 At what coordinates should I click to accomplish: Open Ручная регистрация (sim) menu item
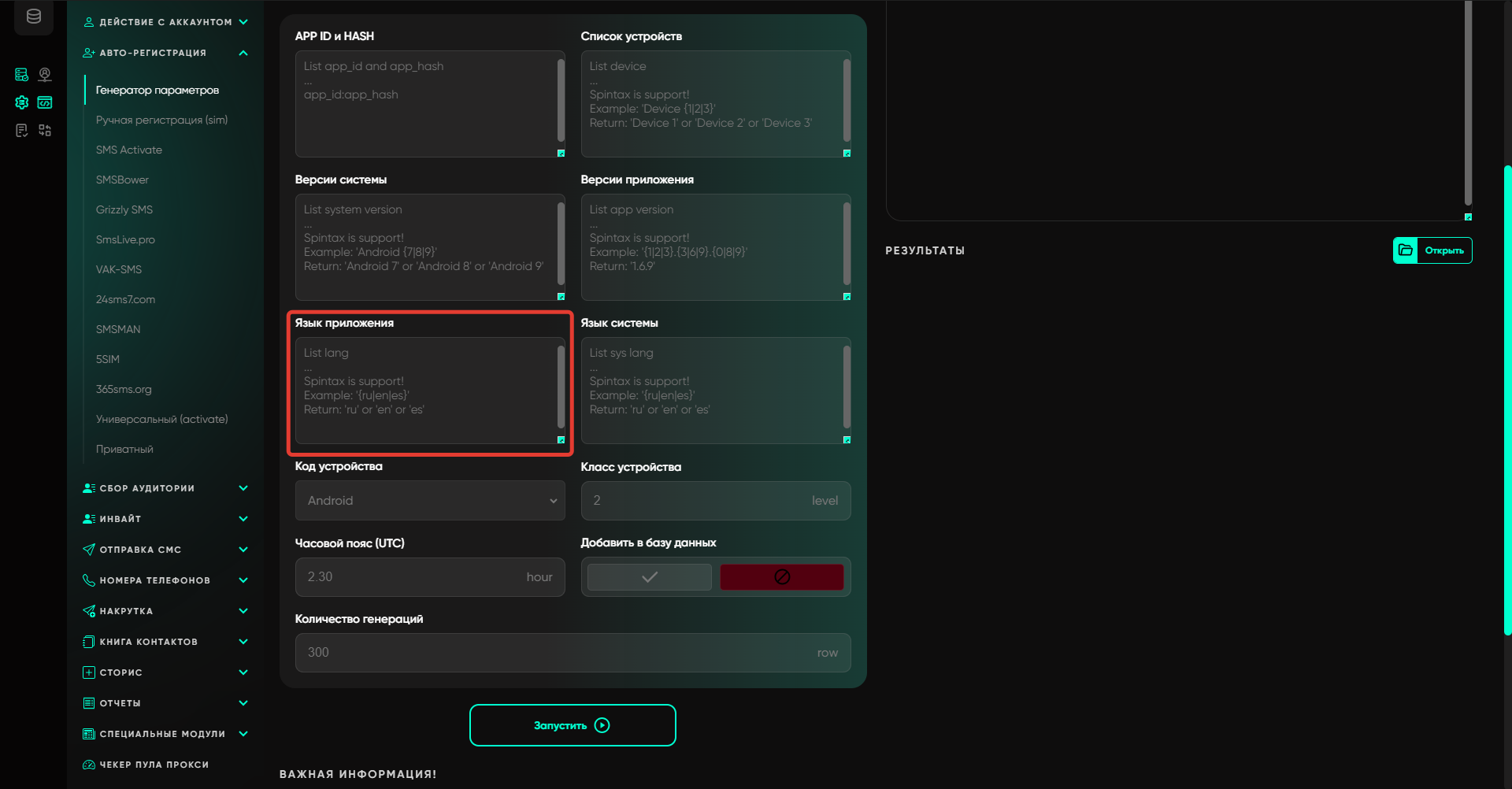[x=161, y=120]
